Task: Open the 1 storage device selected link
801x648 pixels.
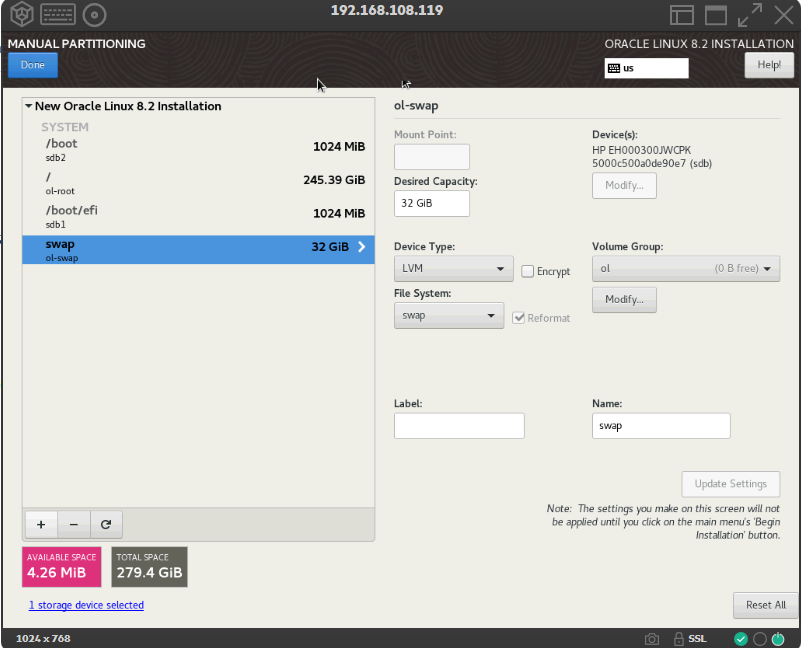Action: [86, 605]
